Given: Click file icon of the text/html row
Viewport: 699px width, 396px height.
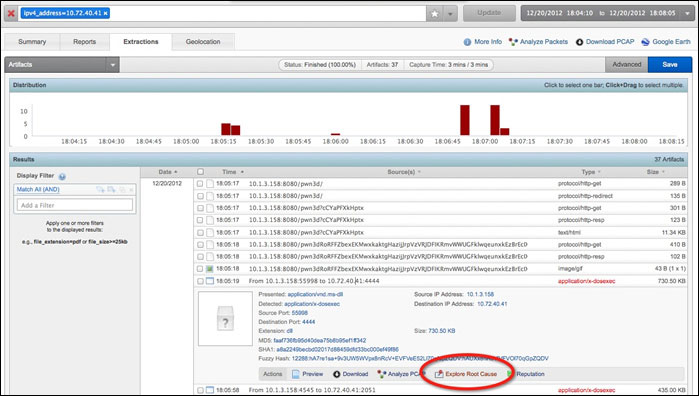Looking at the screenshot, I should 210,232.
